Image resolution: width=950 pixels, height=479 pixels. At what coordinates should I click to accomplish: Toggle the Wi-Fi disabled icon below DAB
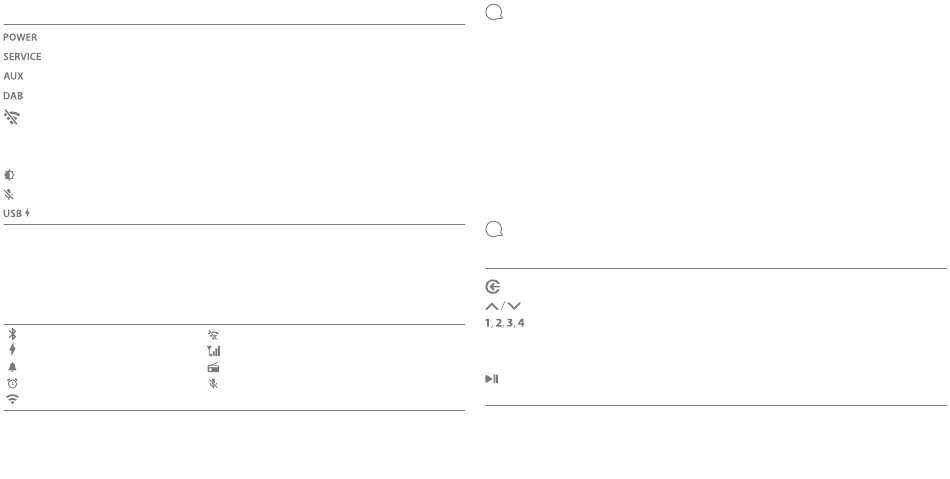click(x=12, y=117)
